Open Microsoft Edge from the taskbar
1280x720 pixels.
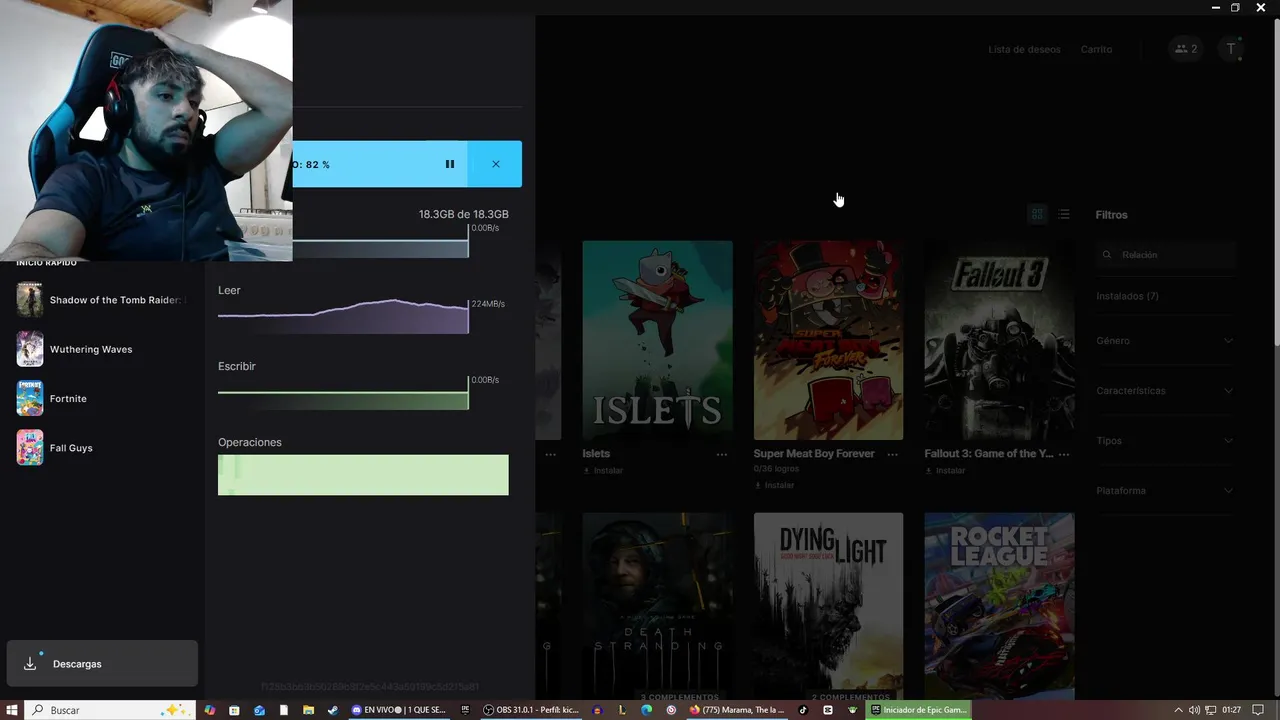(x=647, y=710)
